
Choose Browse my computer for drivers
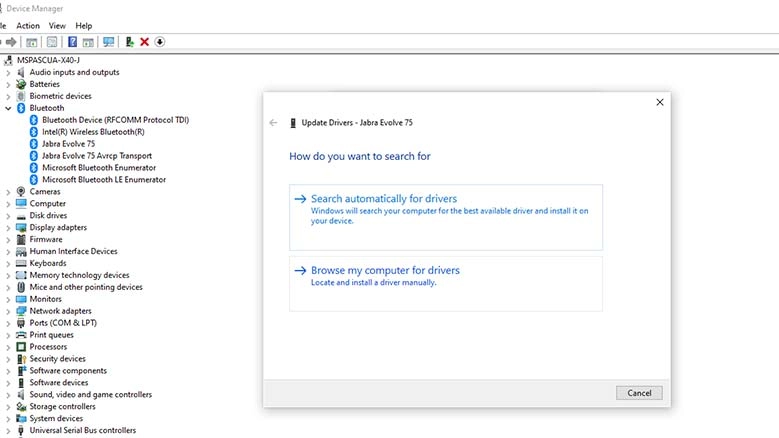(x=446, y=284)
